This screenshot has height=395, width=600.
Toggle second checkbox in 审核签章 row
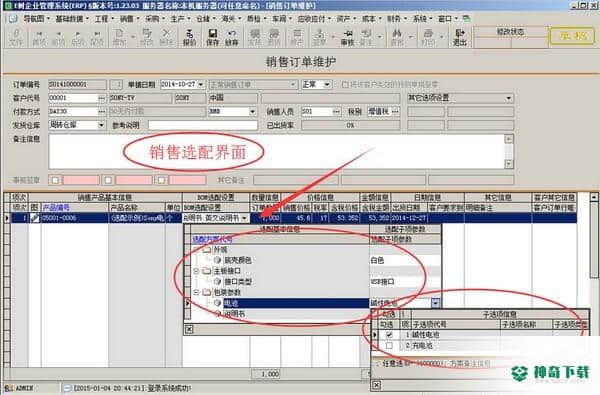pos(108,180)
